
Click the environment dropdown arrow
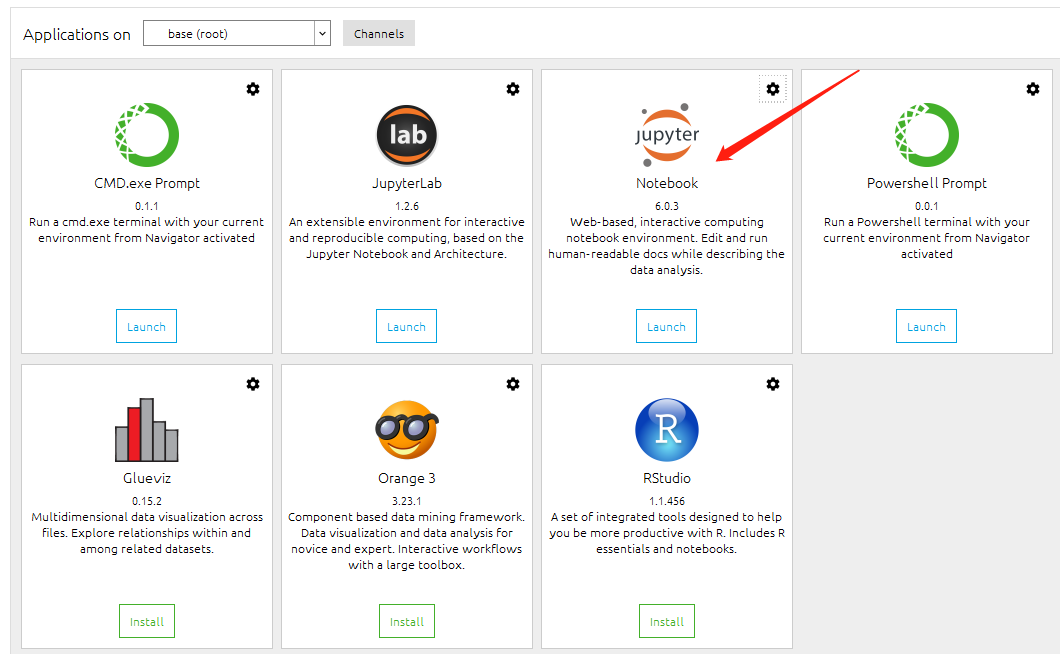point(322,33)
